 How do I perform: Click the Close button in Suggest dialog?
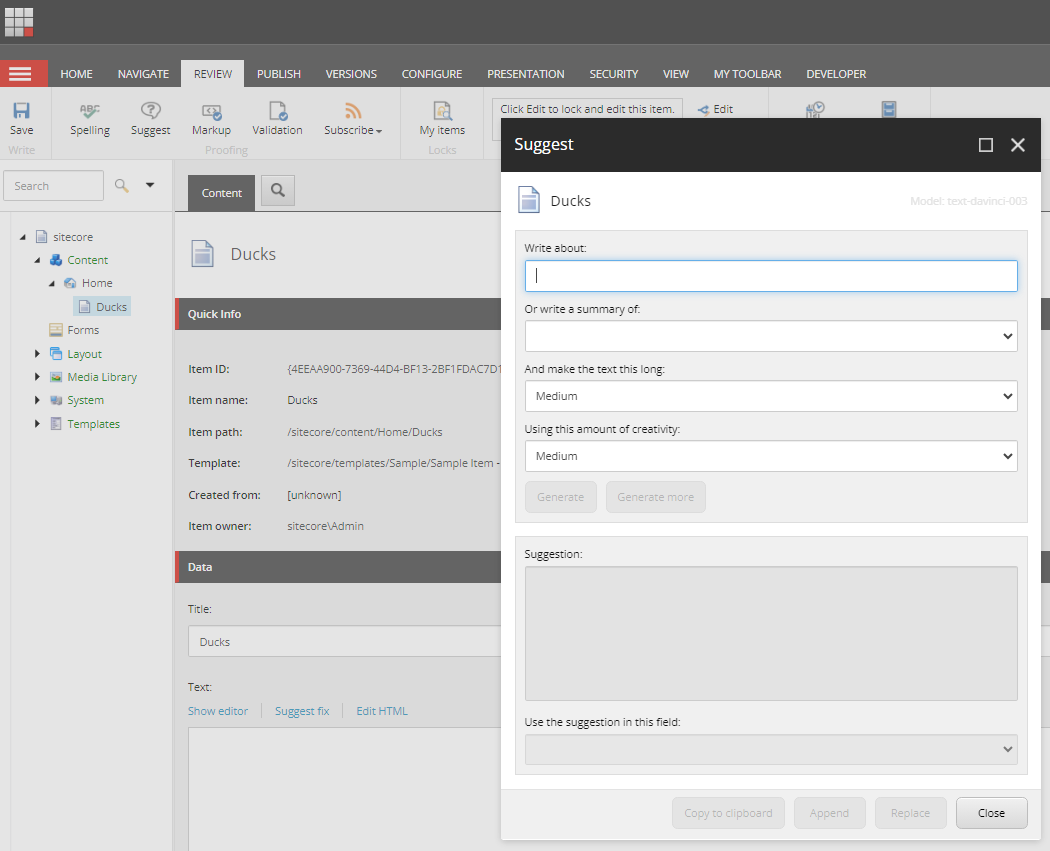click(x=991, y=813)
